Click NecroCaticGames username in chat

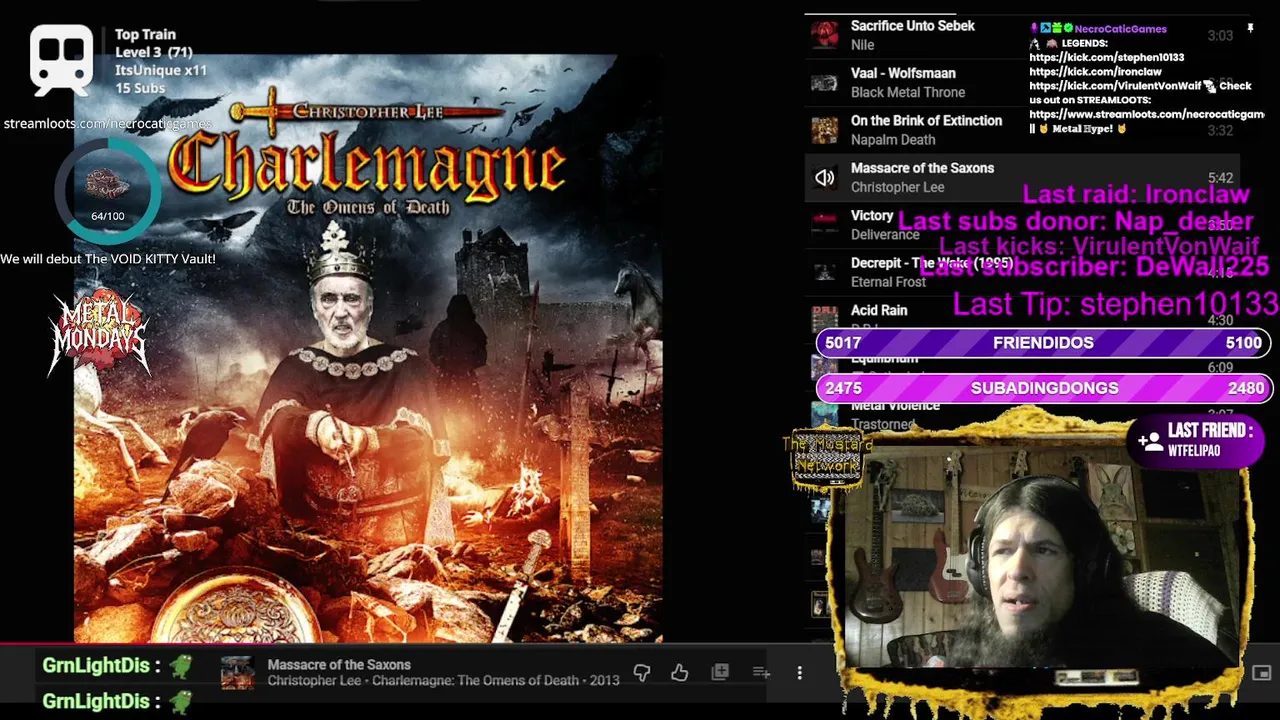click(1120, 29)
